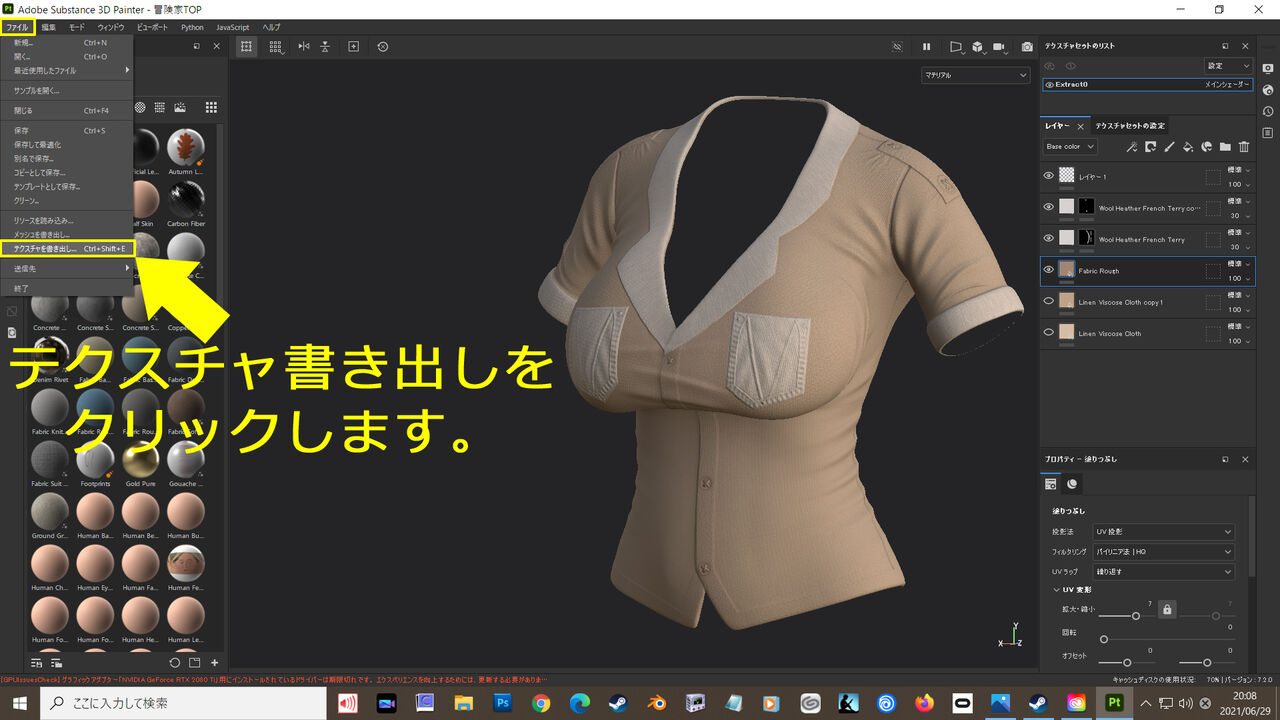Pause rendering with the pause icon
The width and height of the screenshot is (1280, 720).
(x=927, y=47)
